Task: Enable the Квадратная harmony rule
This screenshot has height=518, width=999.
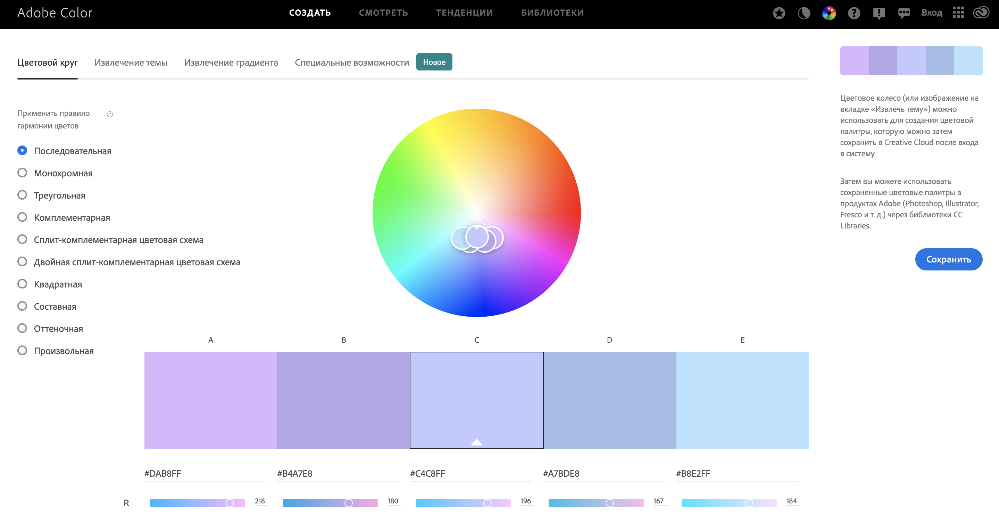Action: coord(23,284)
